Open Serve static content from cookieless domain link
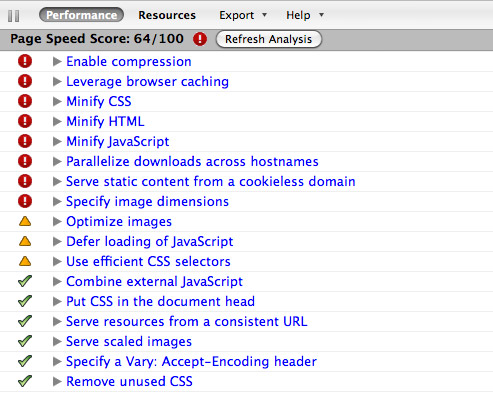 [211, 182]
